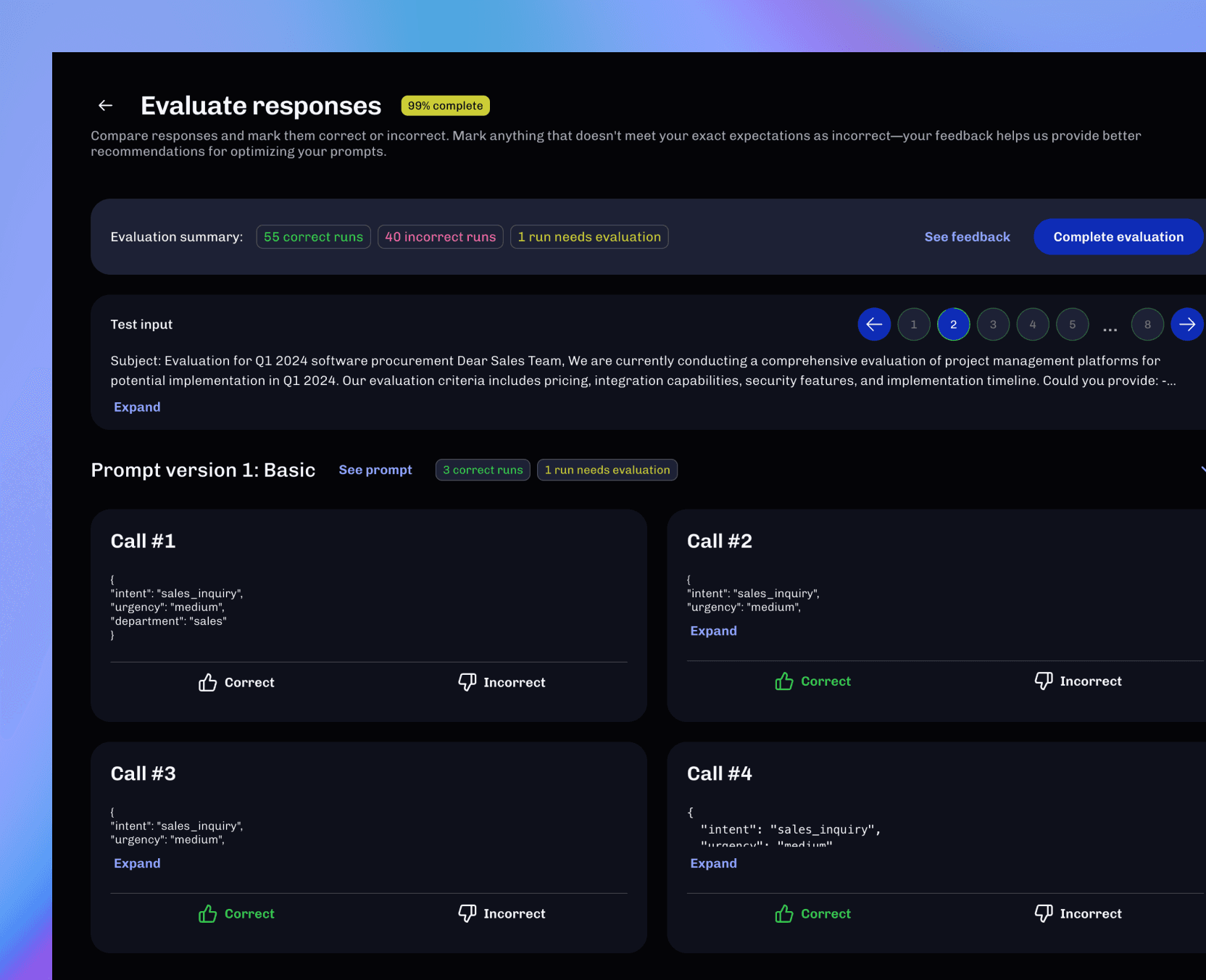Click the thumbs down icon on Call #4
The image size is (1206, 980).
pos(1044,913)
